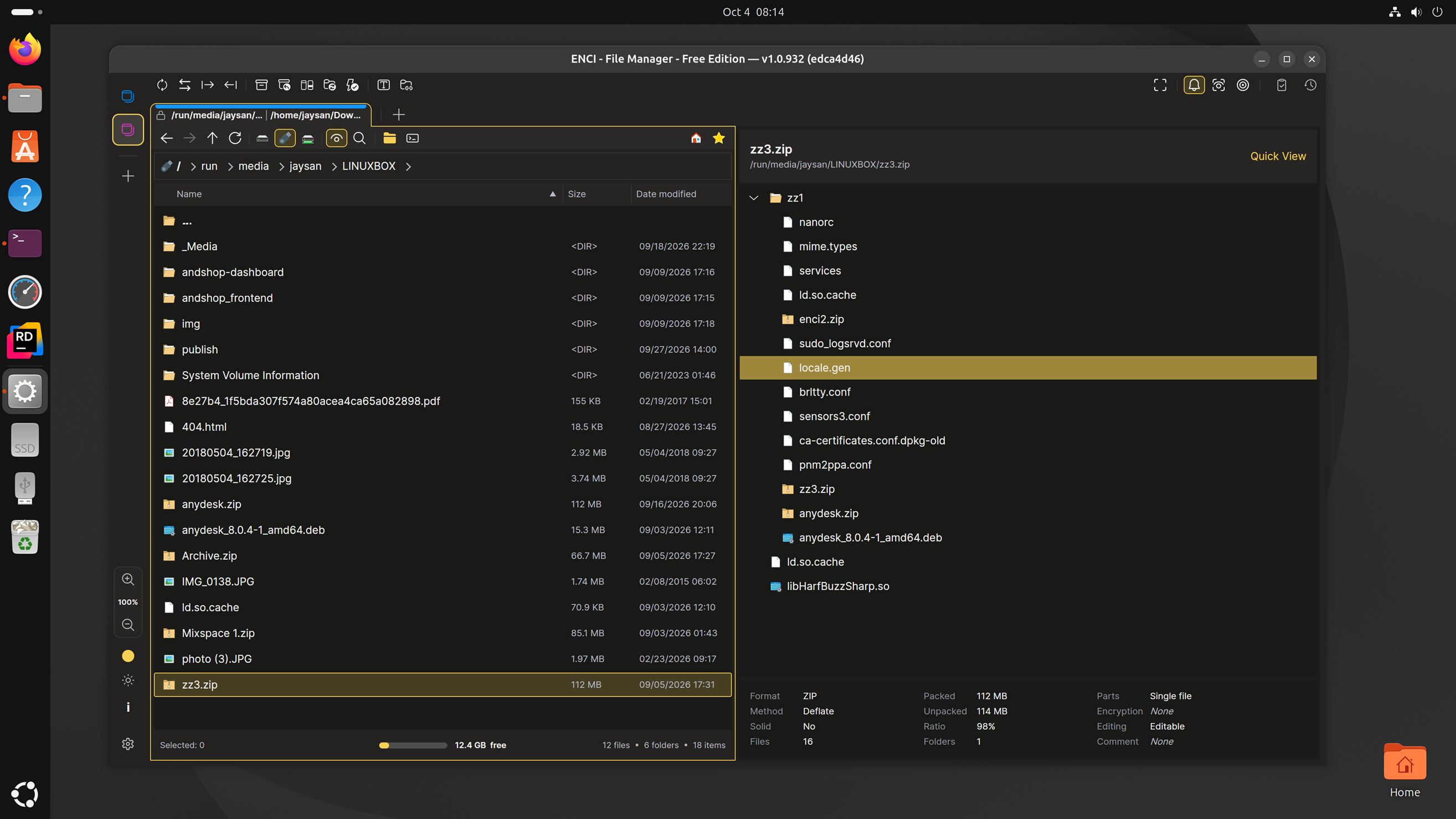Collapse the zz1 folder in archive tree
The width and height of the screenshot is (1456, 819).
tap(753, 198)
